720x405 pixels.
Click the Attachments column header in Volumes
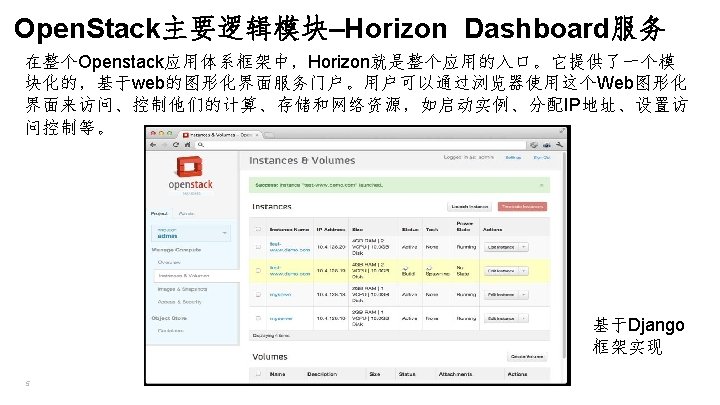(455, 374)
